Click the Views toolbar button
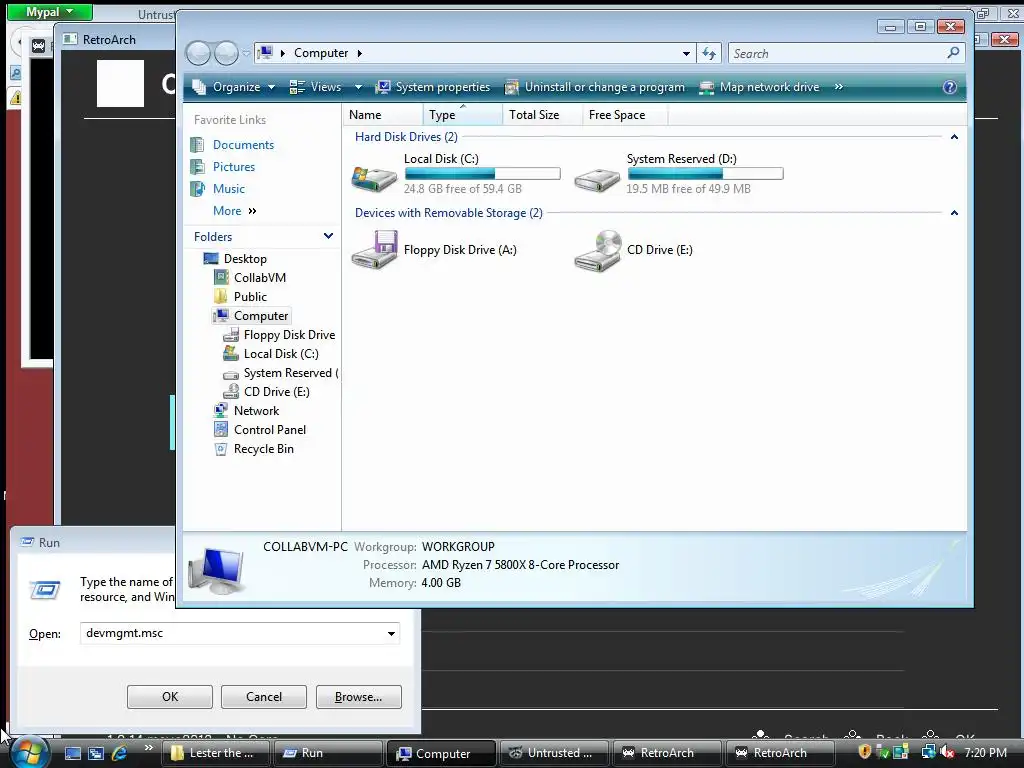The image size is (1024, 768). pyautogui.click(x=316, y=87)
